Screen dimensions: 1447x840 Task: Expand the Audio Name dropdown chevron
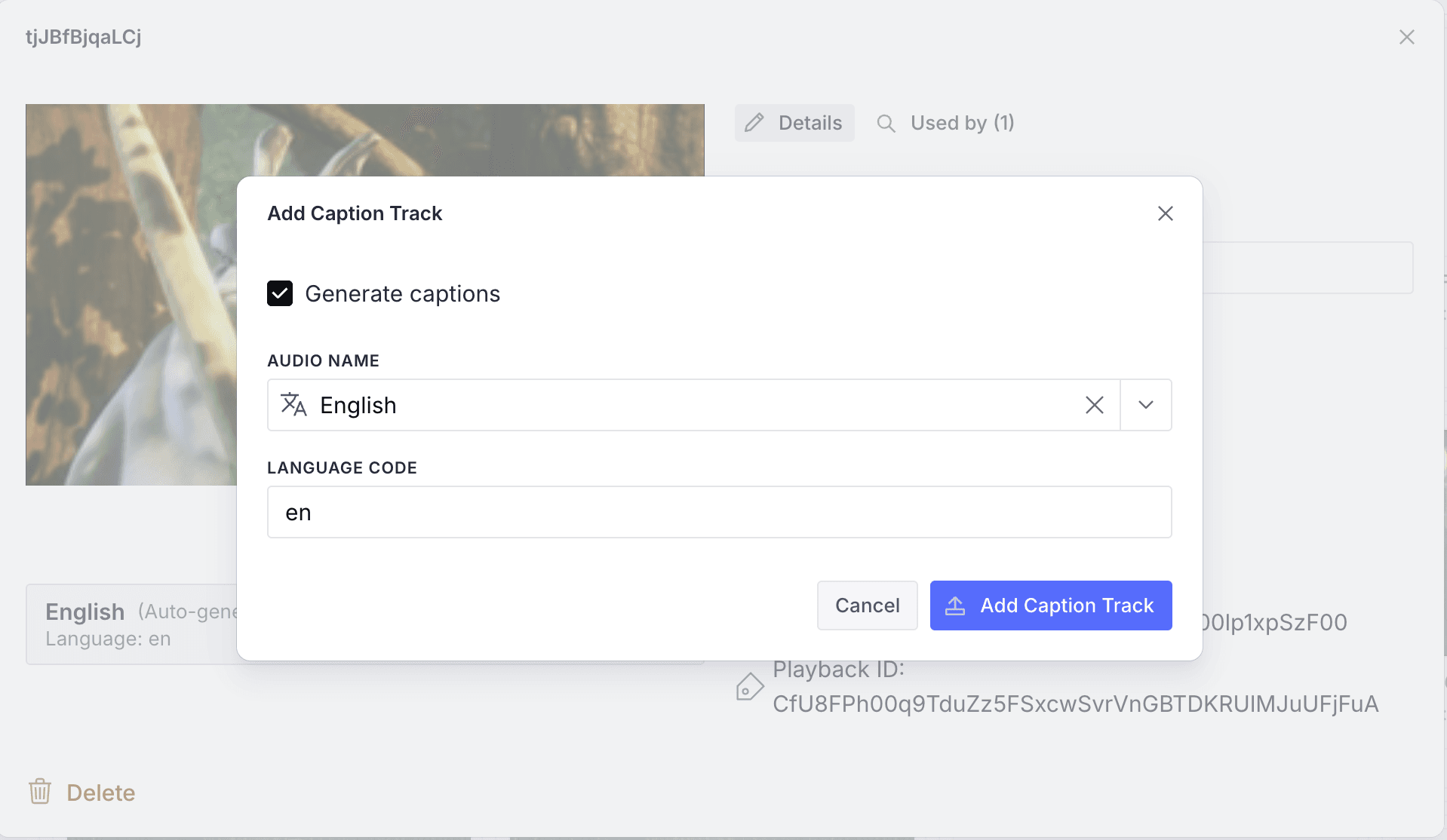tap(1145, 405)
